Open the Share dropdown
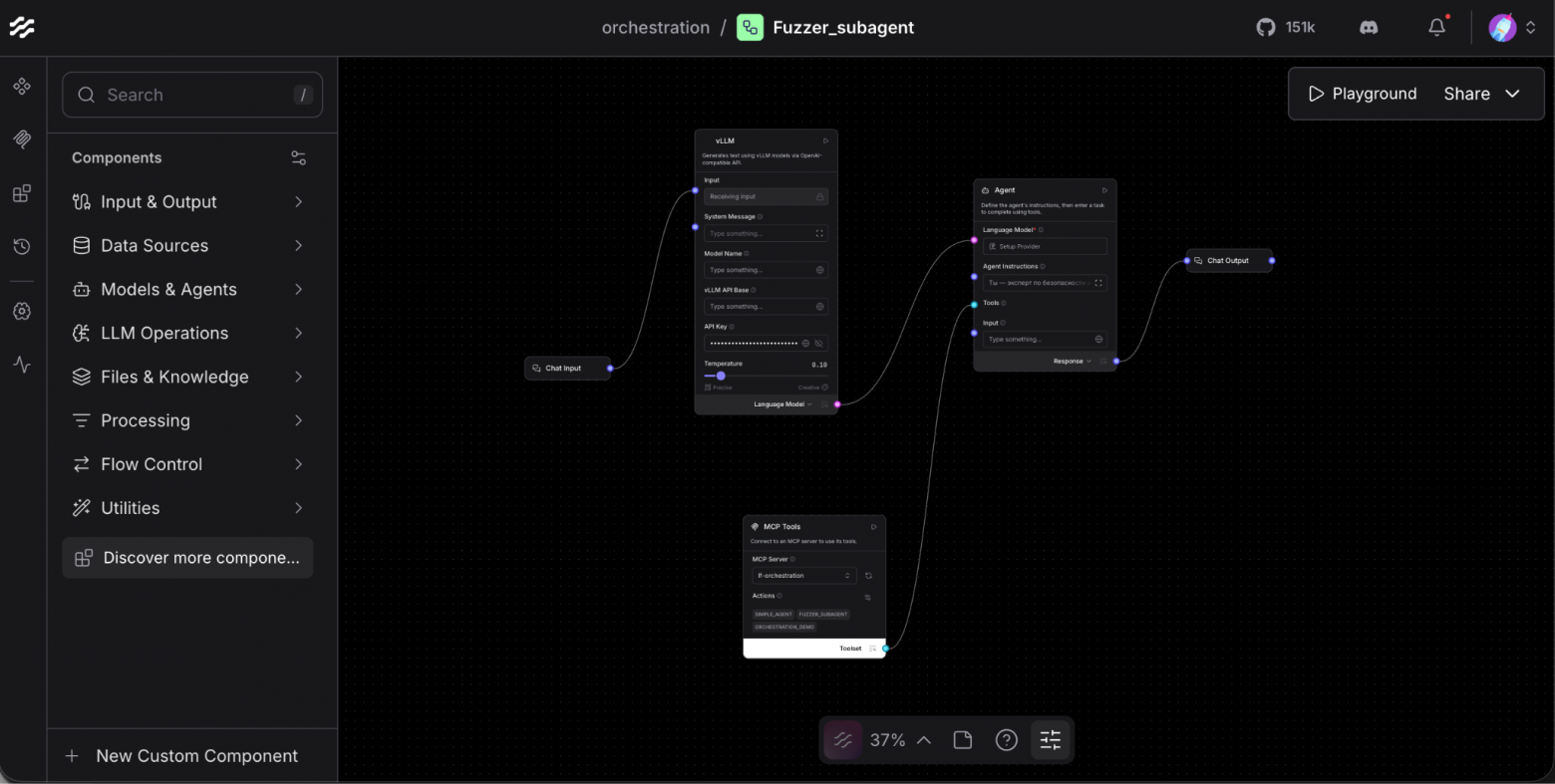 (1482, 94)
